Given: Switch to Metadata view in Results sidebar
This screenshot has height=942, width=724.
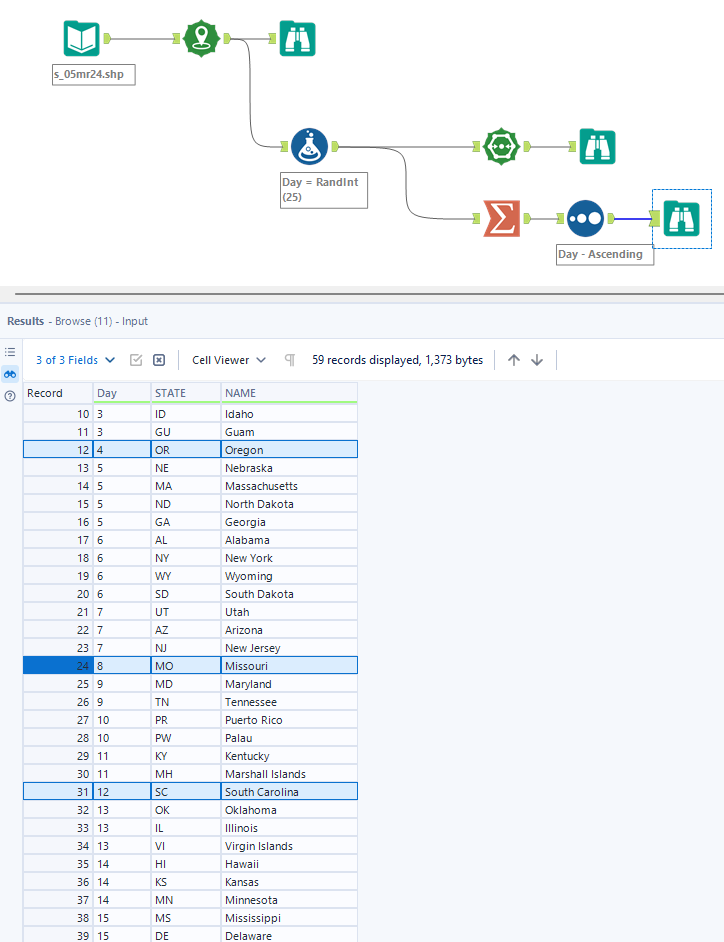Looking at the screenshot, I should pyautogui.click(x=10, y=352).
